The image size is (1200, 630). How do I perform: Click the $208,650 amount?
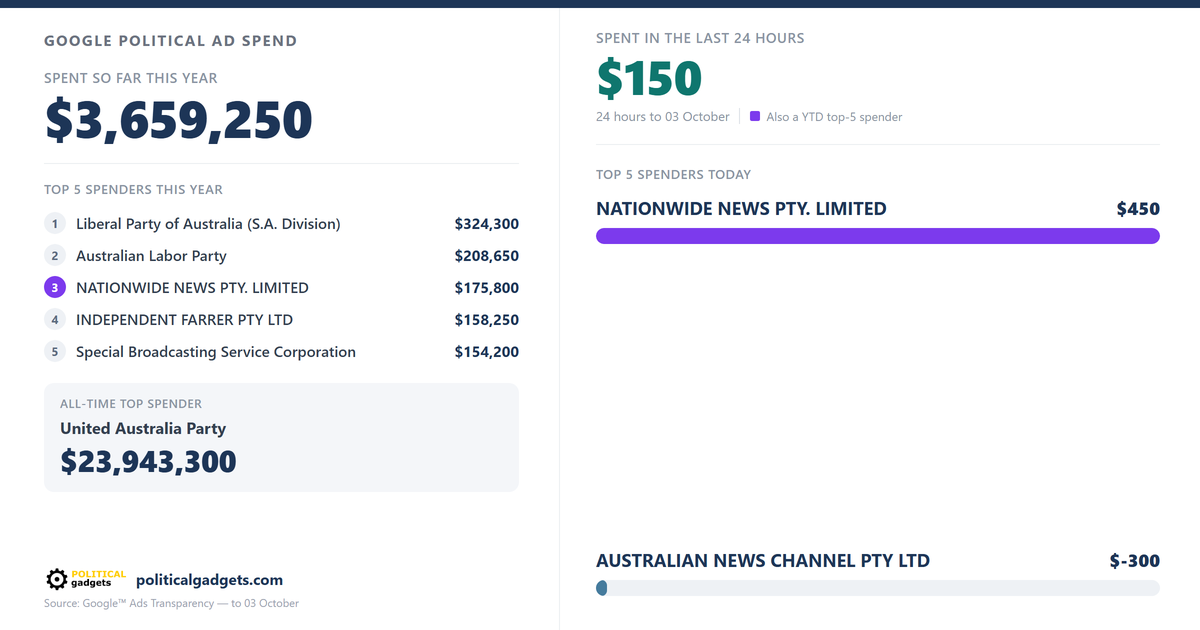click(x=487, y=256)
